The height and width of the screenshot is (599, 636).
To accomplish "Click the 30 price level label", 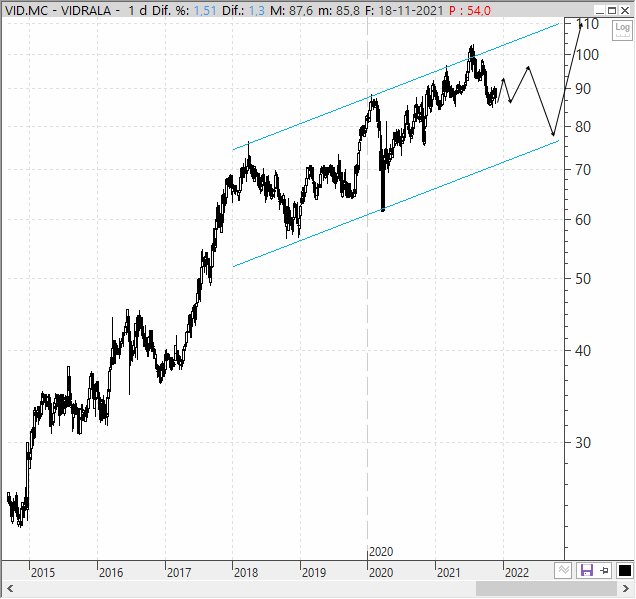I will coord(583,443).
